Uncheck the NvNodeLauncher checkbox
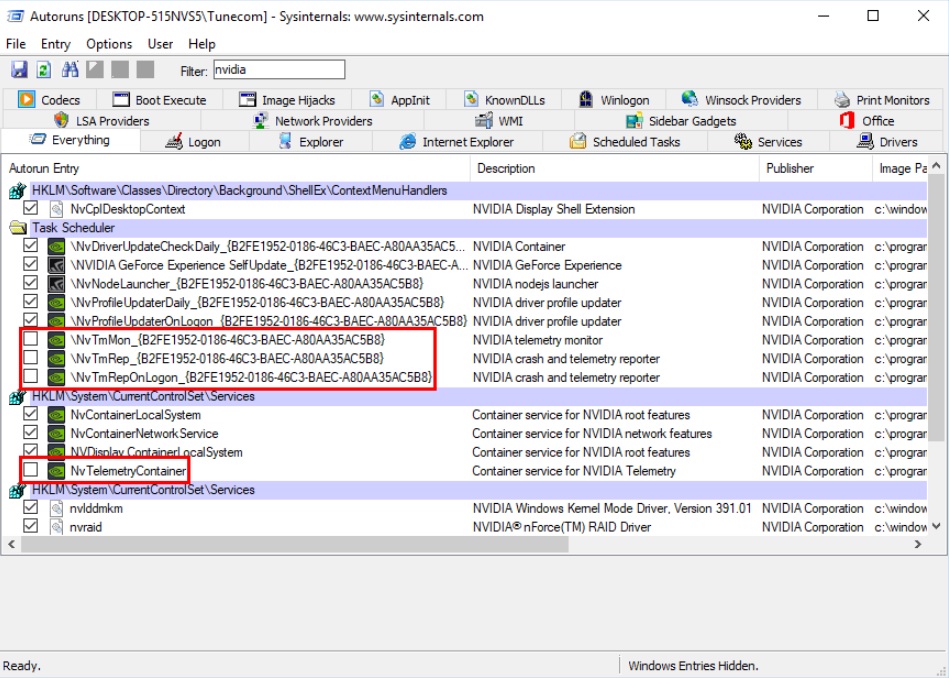 [30, 283]
